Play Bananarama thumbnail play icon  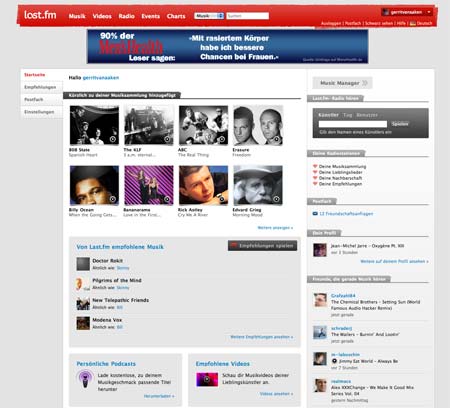click(167, 199)
